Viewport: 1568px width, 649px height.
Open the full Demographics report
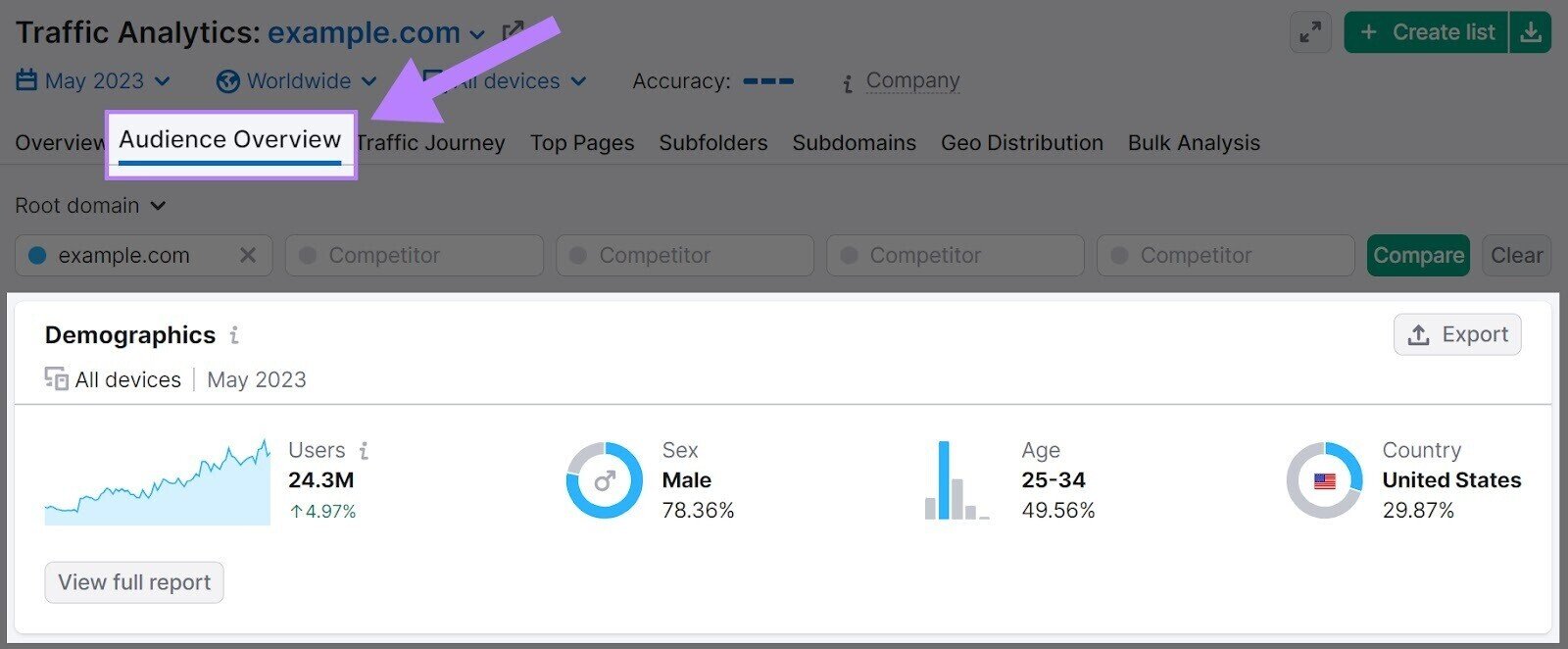click(133, 582)
